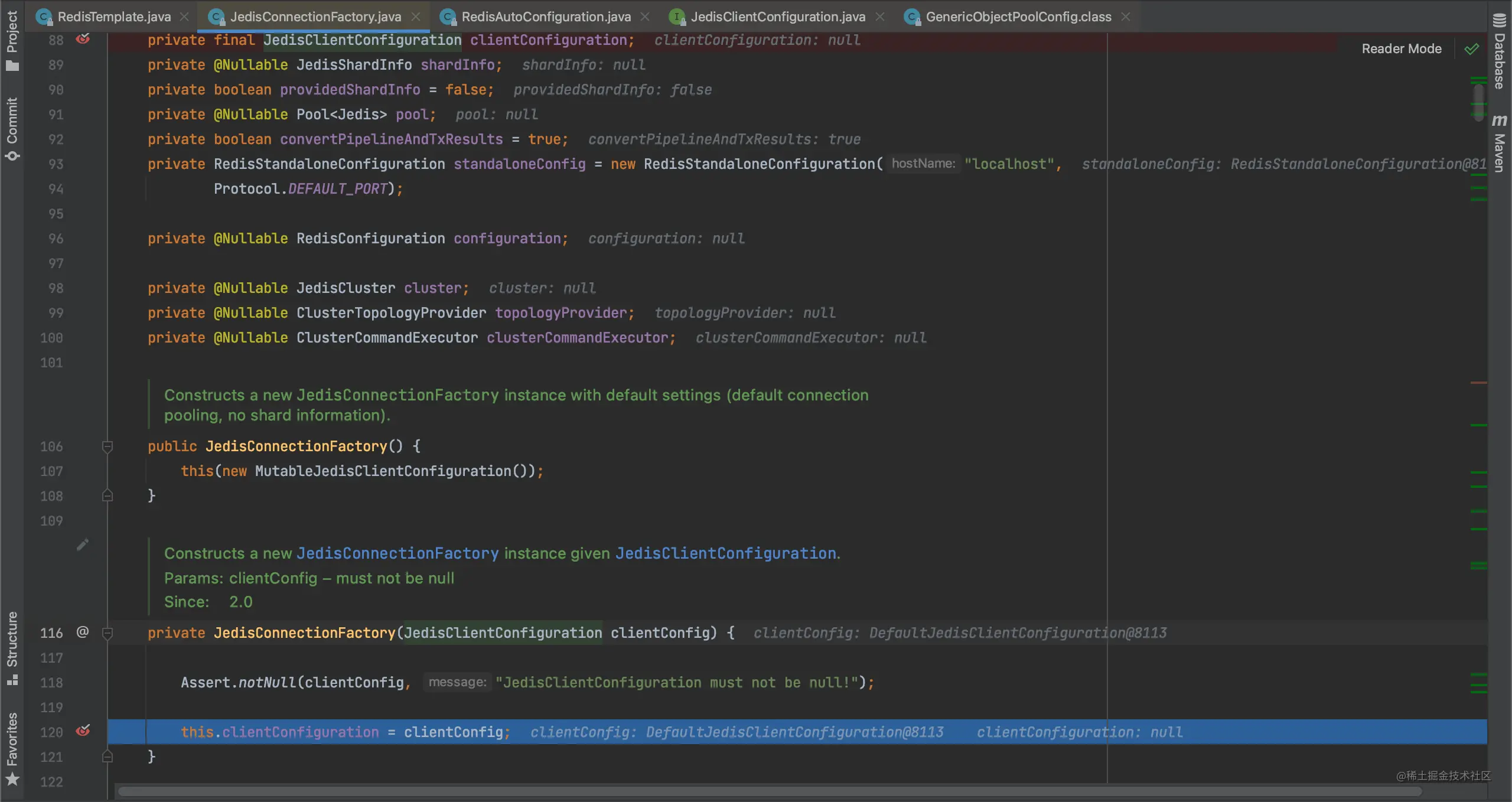Collapse the constructor at line 106

[107, 446]
